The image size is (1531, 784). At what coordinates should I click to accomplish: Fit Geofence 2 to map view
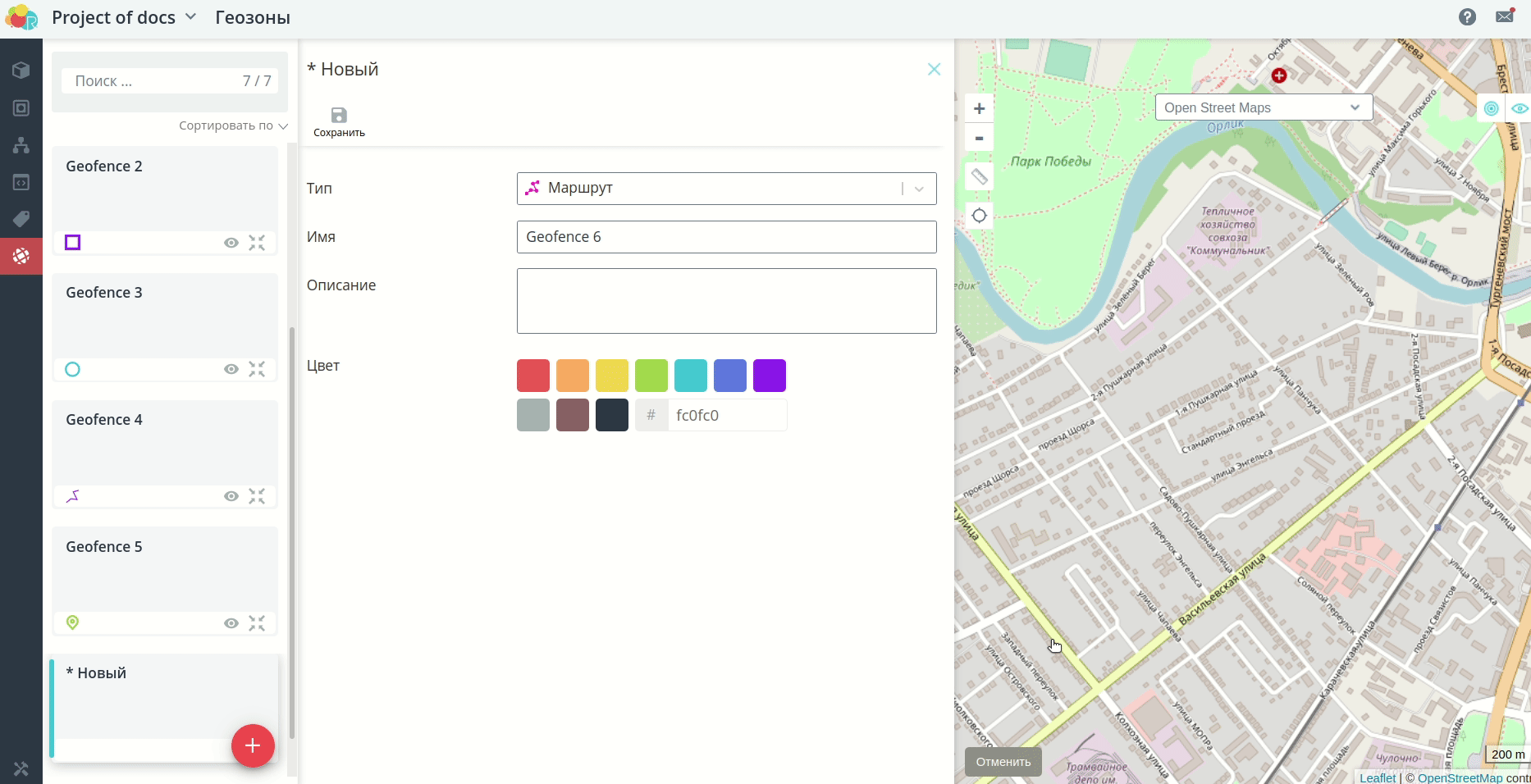click(x=257, y=243)
